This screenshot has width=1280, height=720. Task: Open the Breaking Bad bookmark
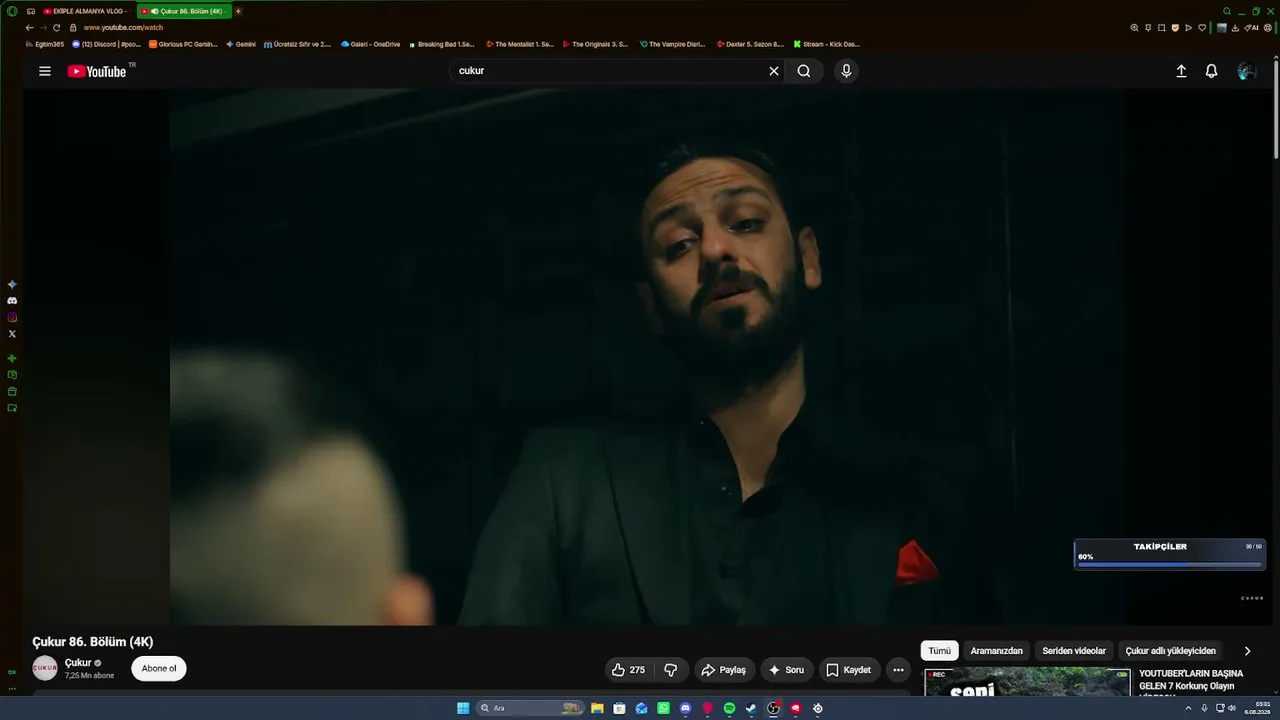pyautogui.click(x=442, y=44)
